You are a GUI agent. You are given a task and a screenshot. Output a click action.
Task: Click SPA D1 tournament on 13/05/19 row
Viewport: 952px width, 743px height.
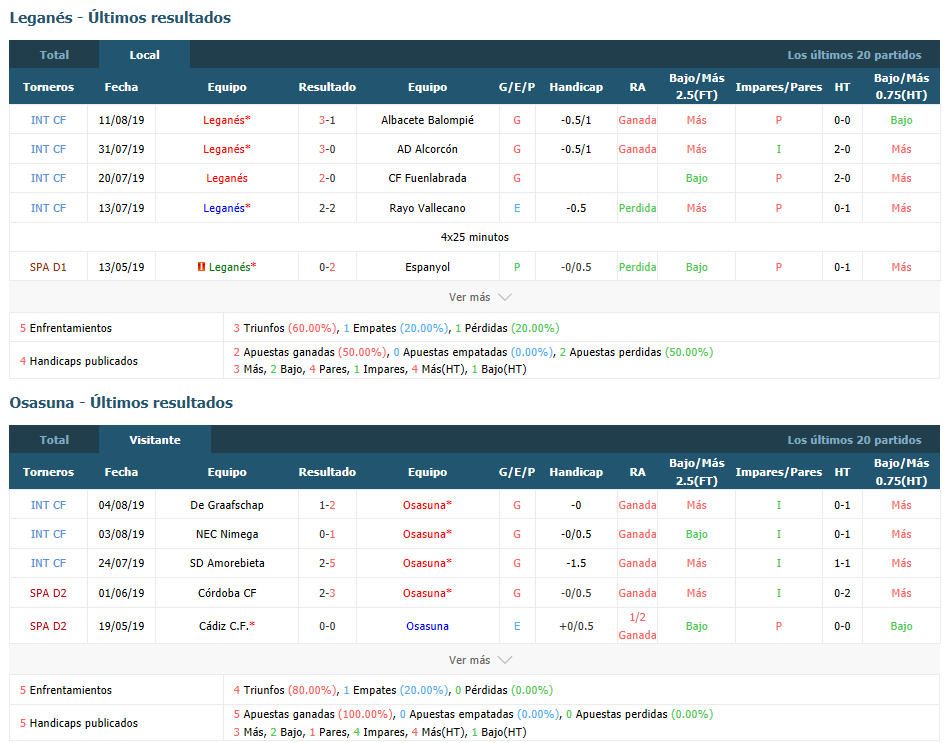(x=48, y=266)
